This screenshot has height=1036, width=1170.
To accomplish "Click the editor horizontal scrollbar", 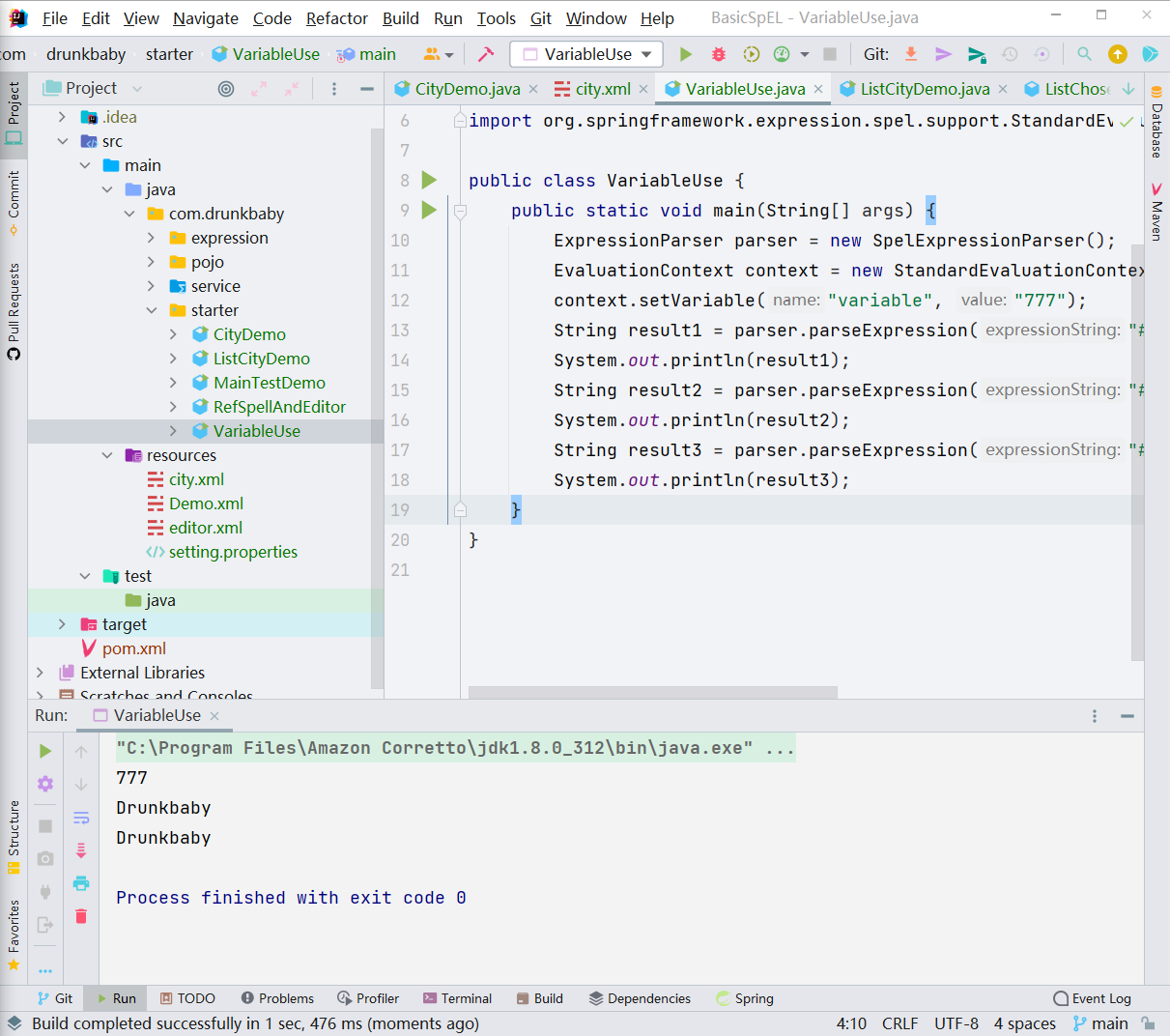I will pos(652,692).
